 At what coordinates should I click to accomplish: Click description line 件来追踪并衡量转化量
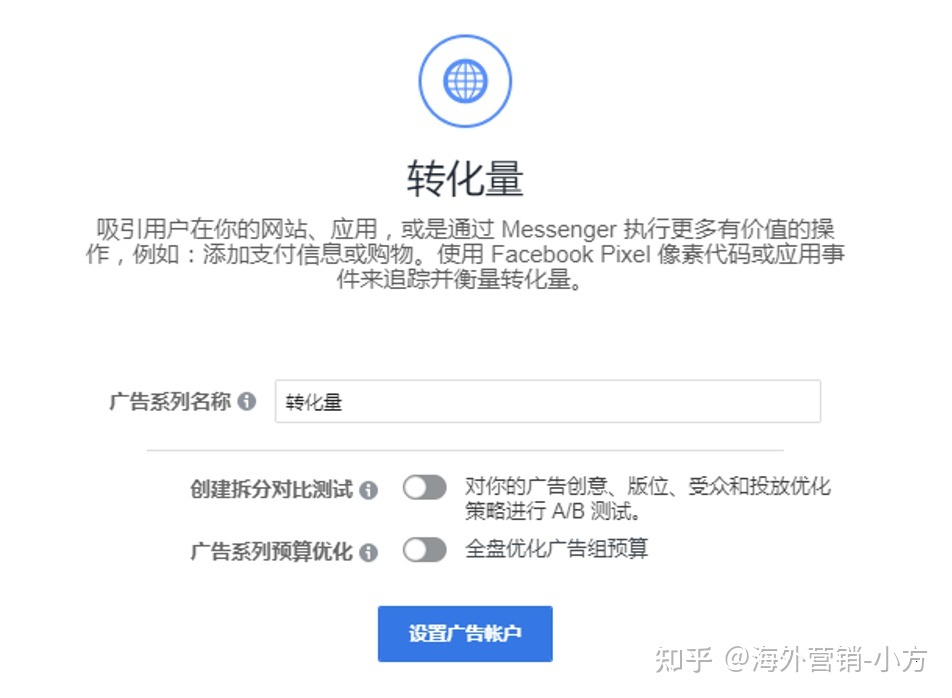(460, 279)
